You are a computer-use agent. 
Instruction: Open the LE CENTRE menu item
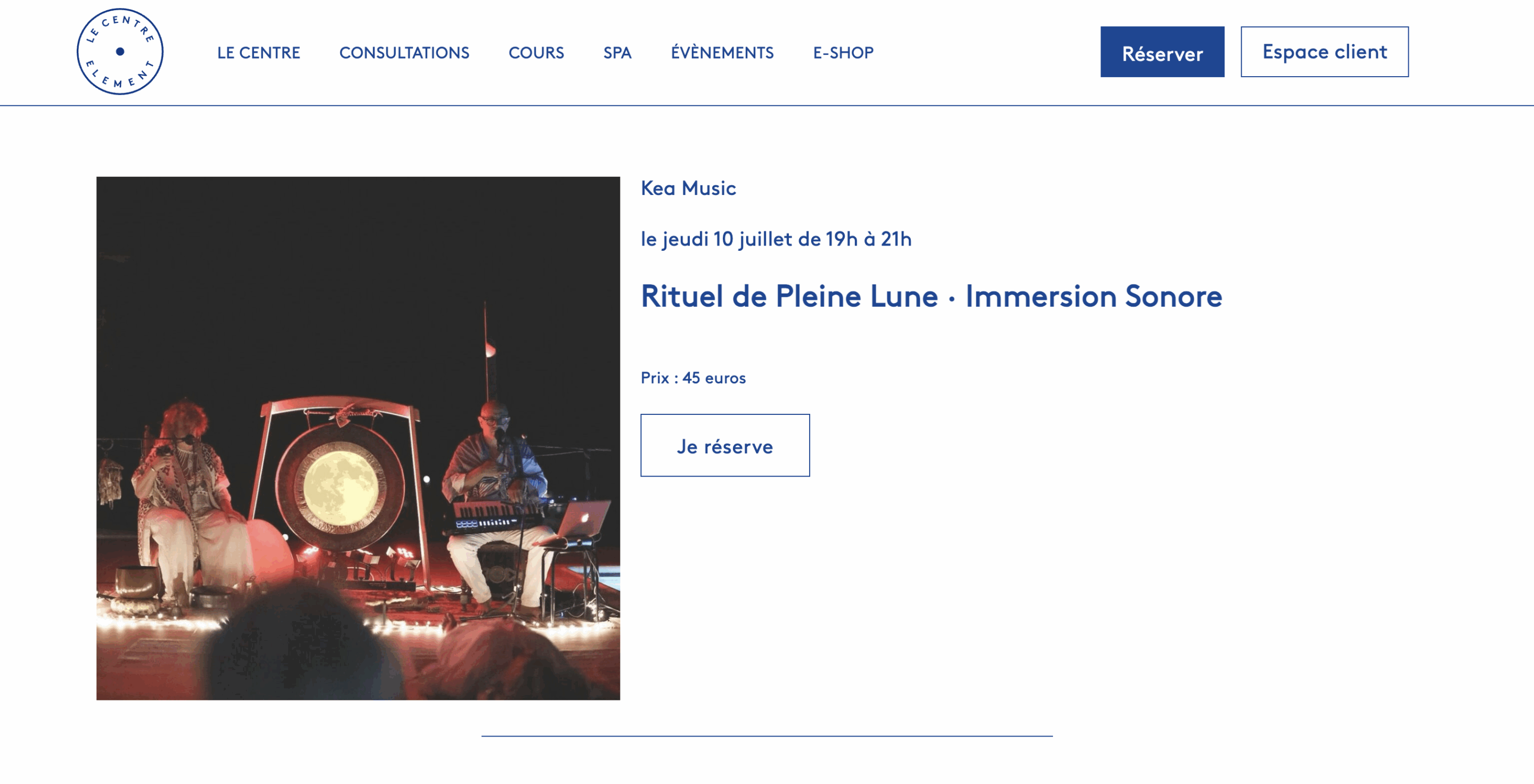click(x=258, y=52)
